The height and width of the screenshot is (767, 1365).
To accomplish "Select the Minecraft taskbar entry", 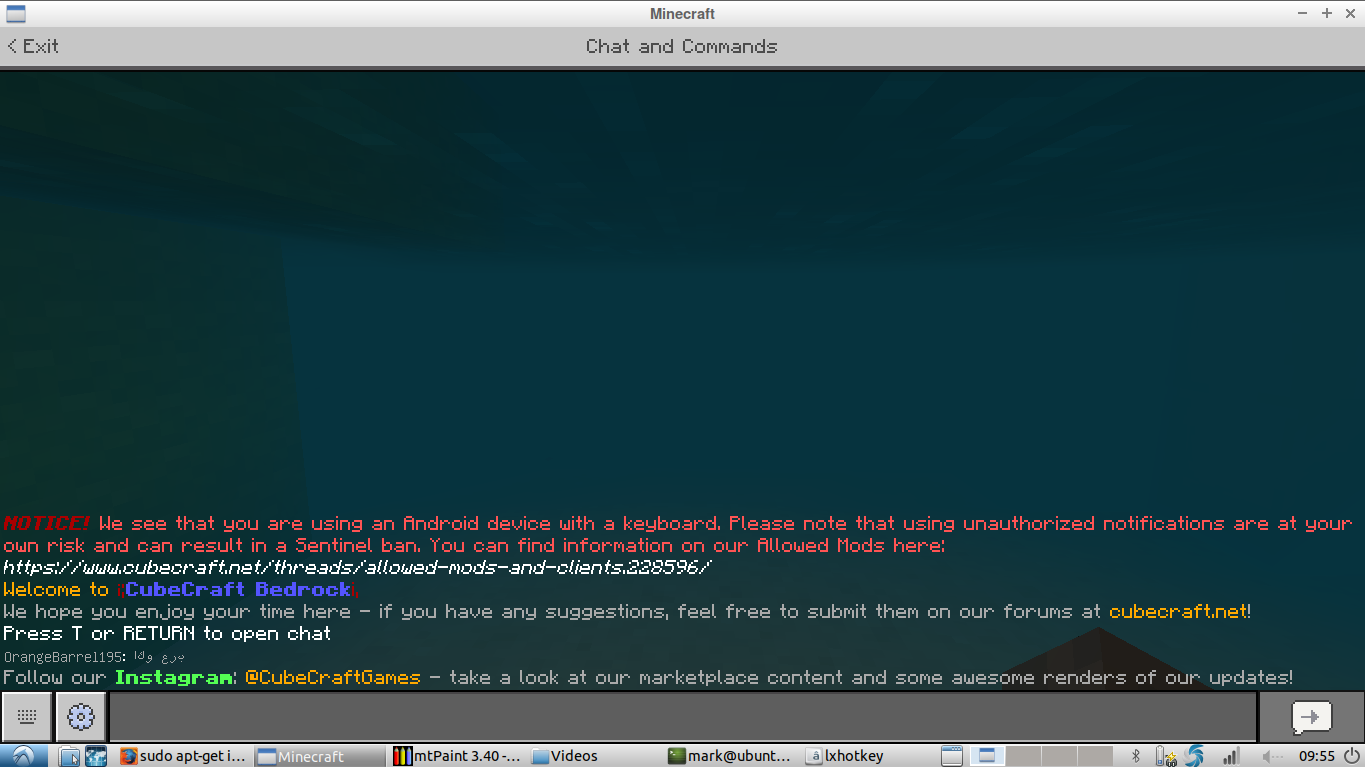I will click(319, 756).
